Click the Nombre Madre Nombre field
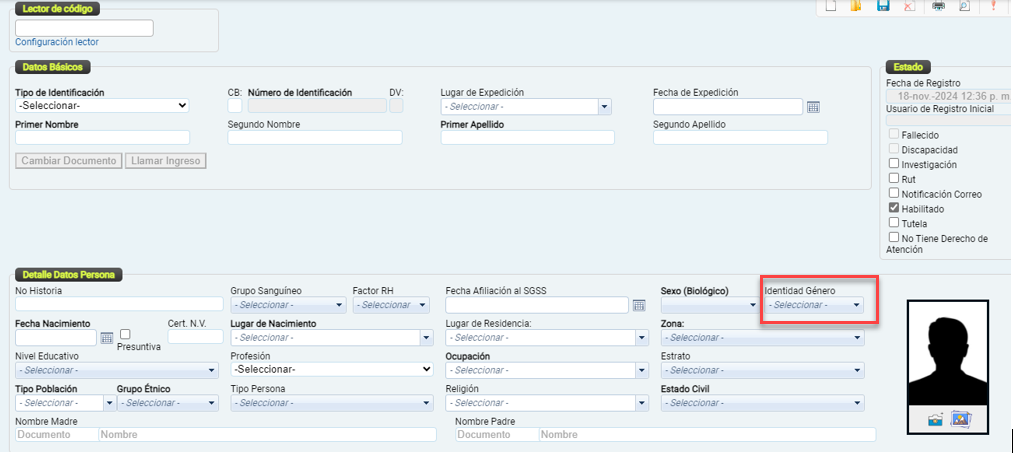The image size is (1013, 457). pos(267,434)
